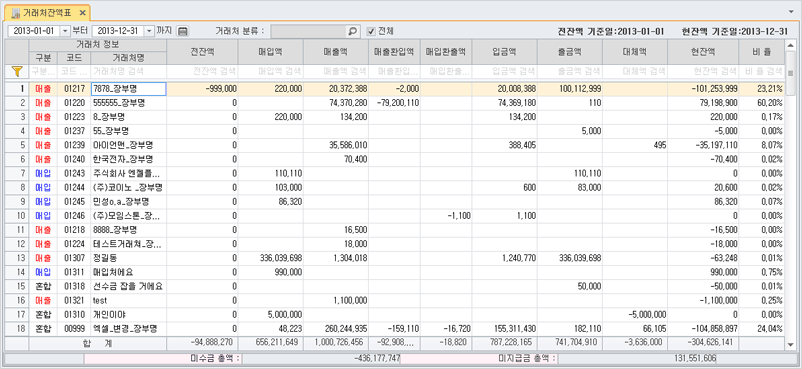Image resolution: width=802 pixels, height=369 pixels.
Task: Toggle the 전체 checkbox
Action: (371, 31)
